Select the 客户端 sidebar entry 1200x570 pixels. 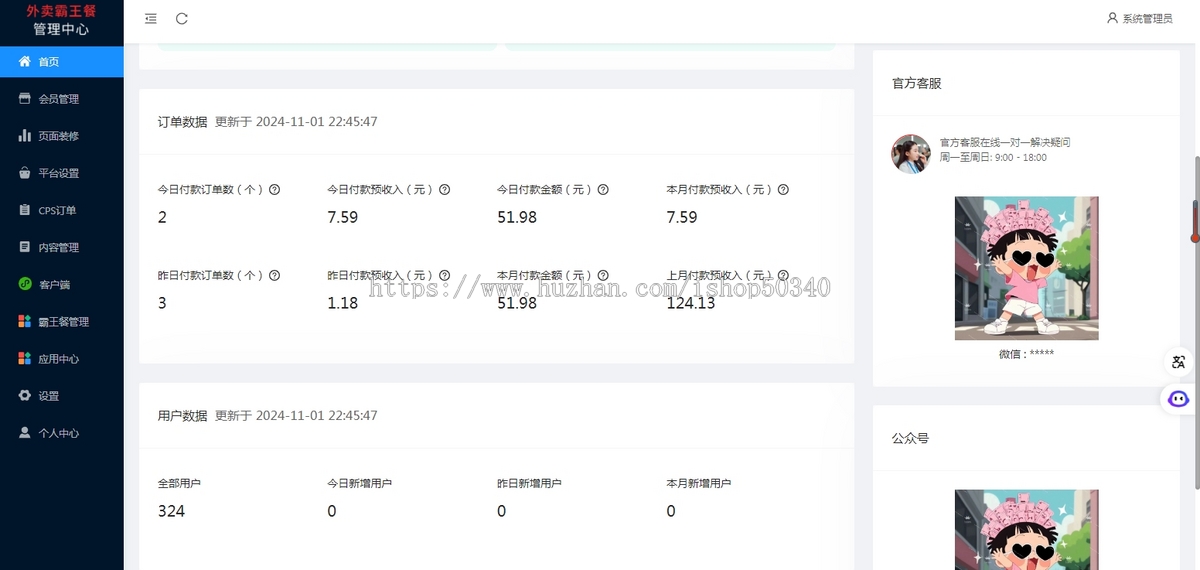[62, 284]
